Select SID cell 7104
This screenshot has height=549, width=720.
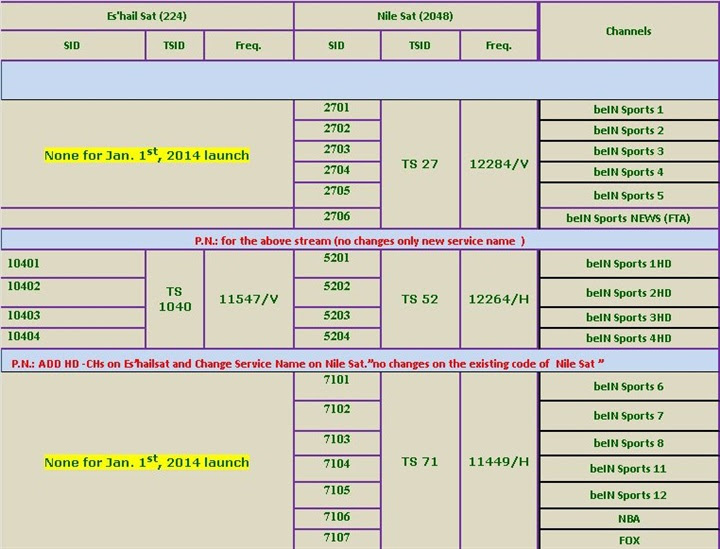tap(337, 468)
